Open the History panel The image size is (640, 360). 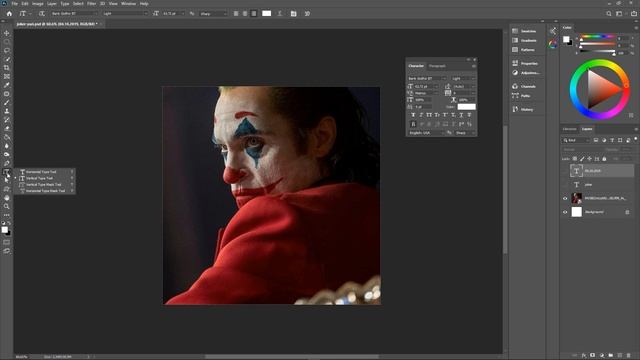[x=523, y=109]
